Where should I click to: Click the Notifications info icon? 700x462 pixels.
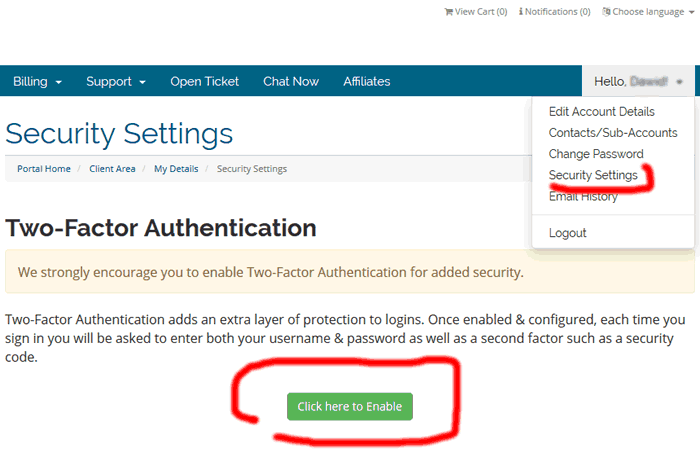coord(522,12)
